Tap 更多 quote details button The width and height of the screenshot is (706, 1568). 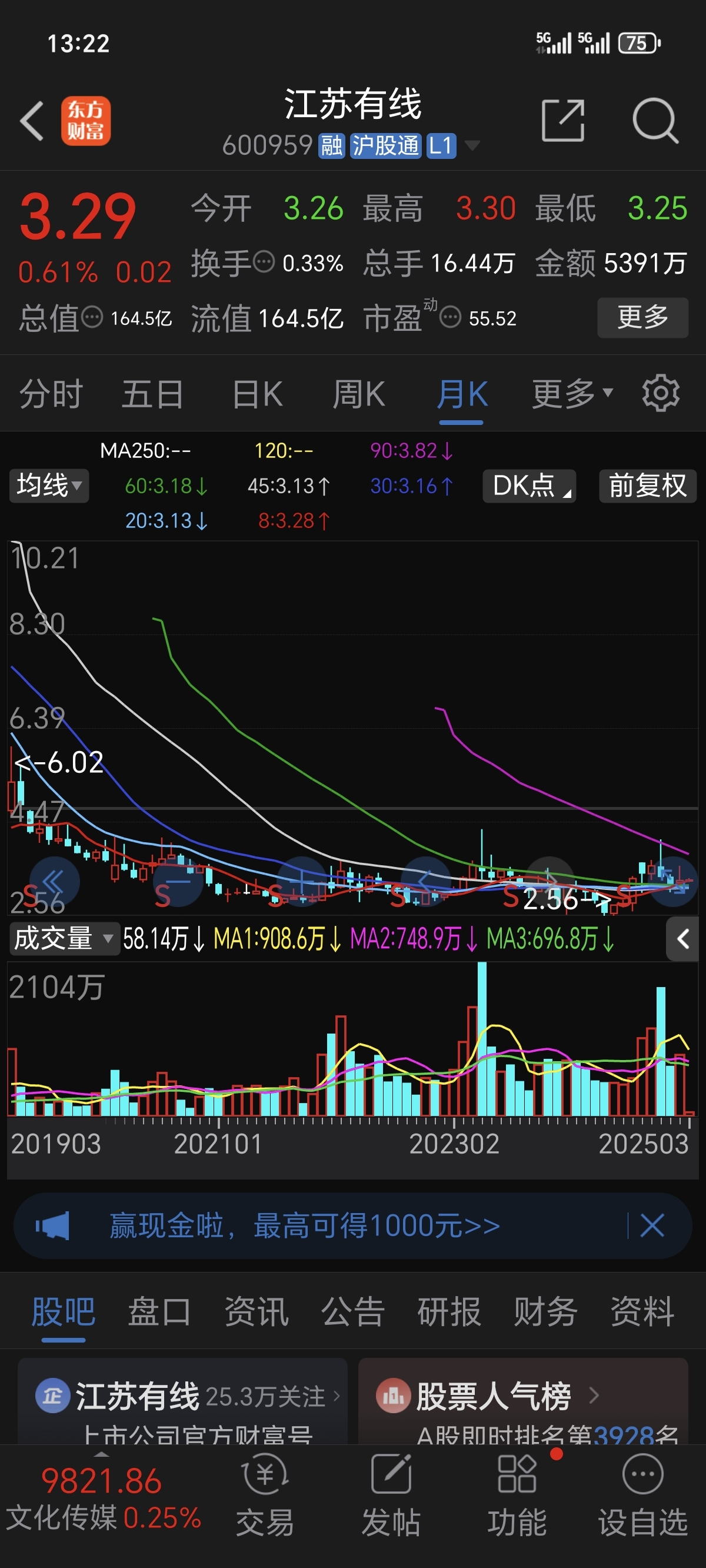tap(642, 317)
